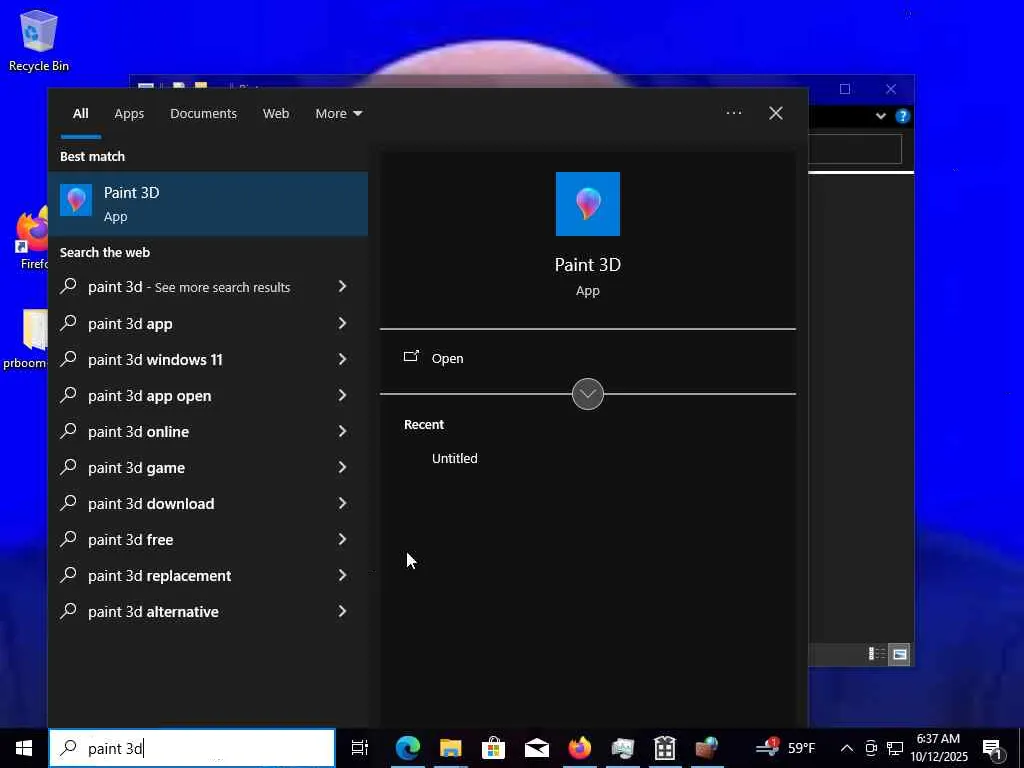Show hidden system tray icons
Viewport: 1024px width, 768px height.
(x=846, y=748)
